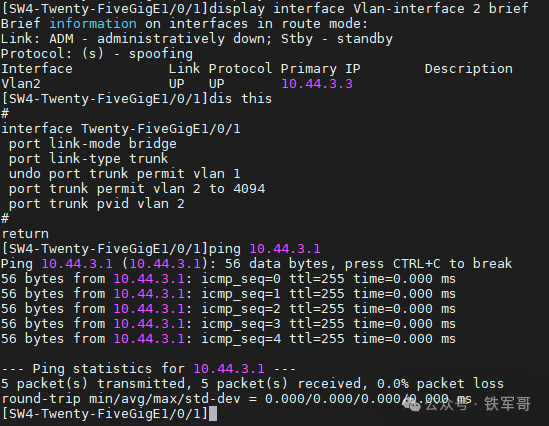Click the Primary IP column header
549x426 pixels.
[x=320, y=69]
